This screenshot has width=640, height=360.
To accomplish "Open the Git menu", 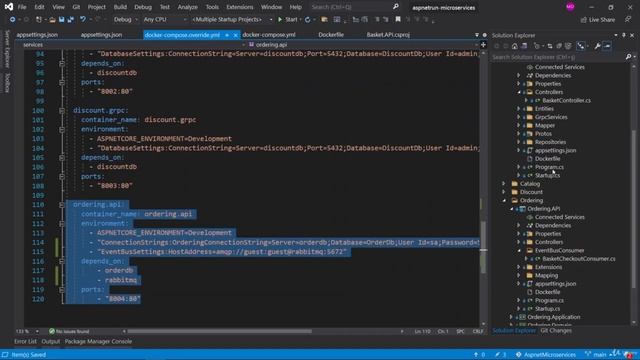I will (76, 7).
